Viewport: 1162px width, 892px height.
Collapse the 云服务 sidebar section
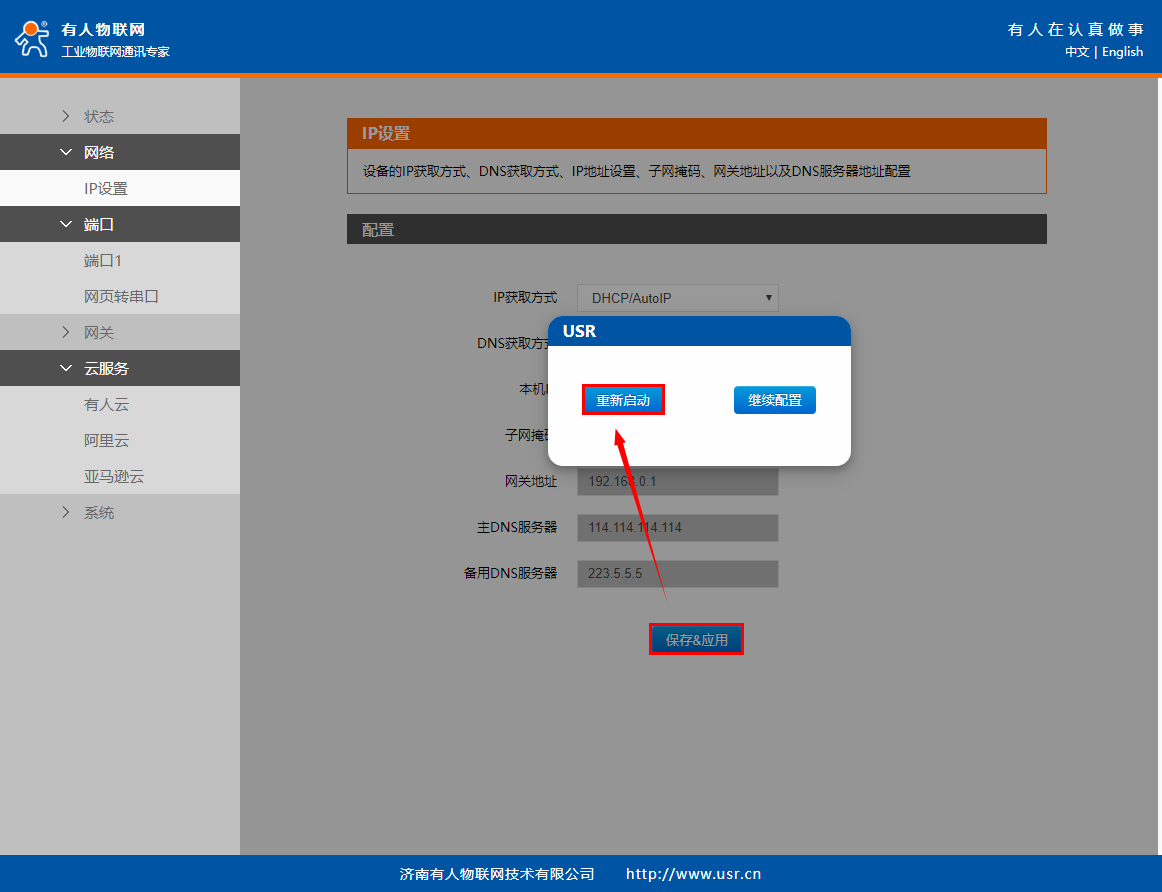pyautogui.click(x=105, y=369)
